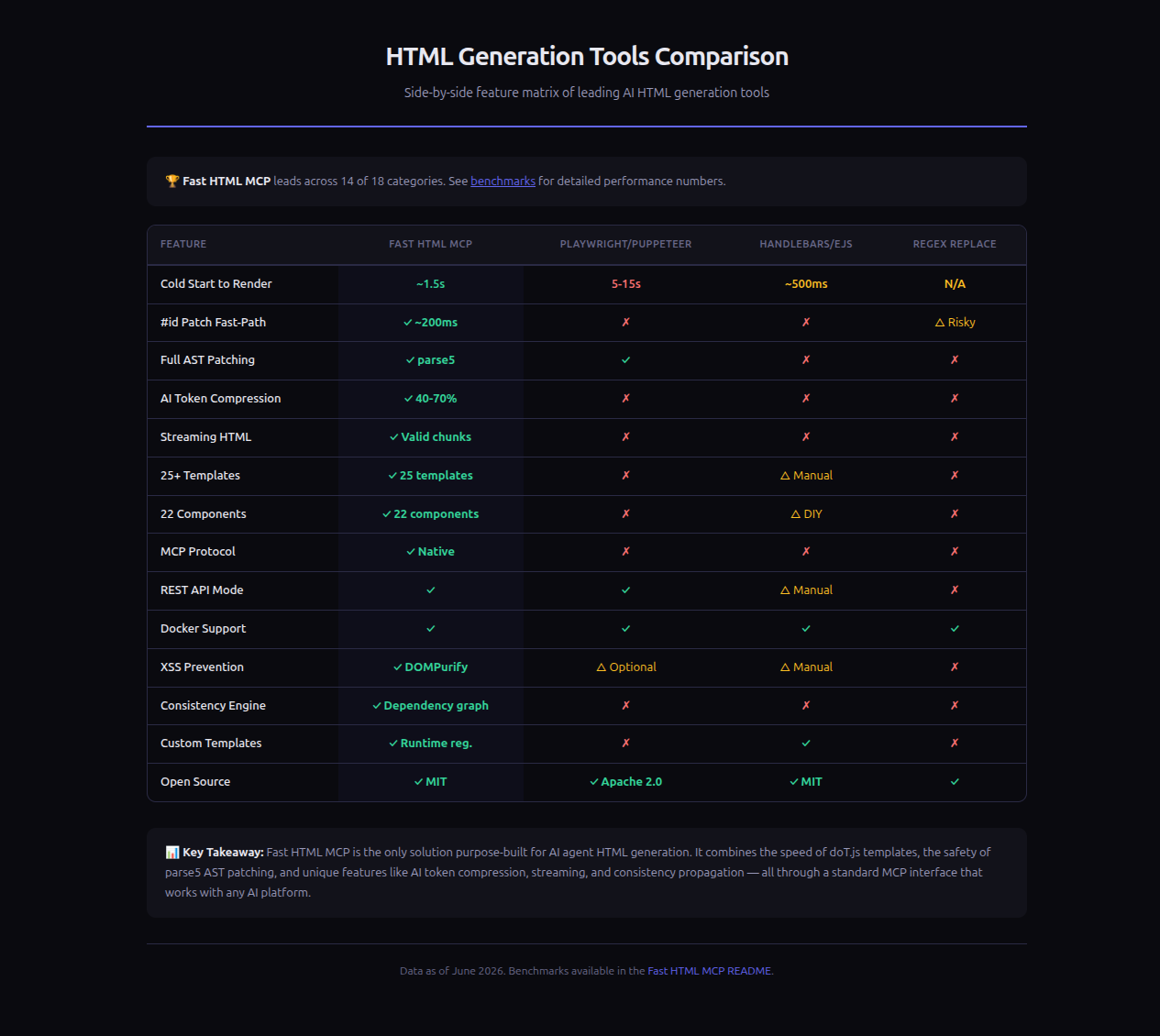1160x1036 pixels.
Task: Click the trophy icon in the banner
Action: pyautogui.click(x=172, y=182)
